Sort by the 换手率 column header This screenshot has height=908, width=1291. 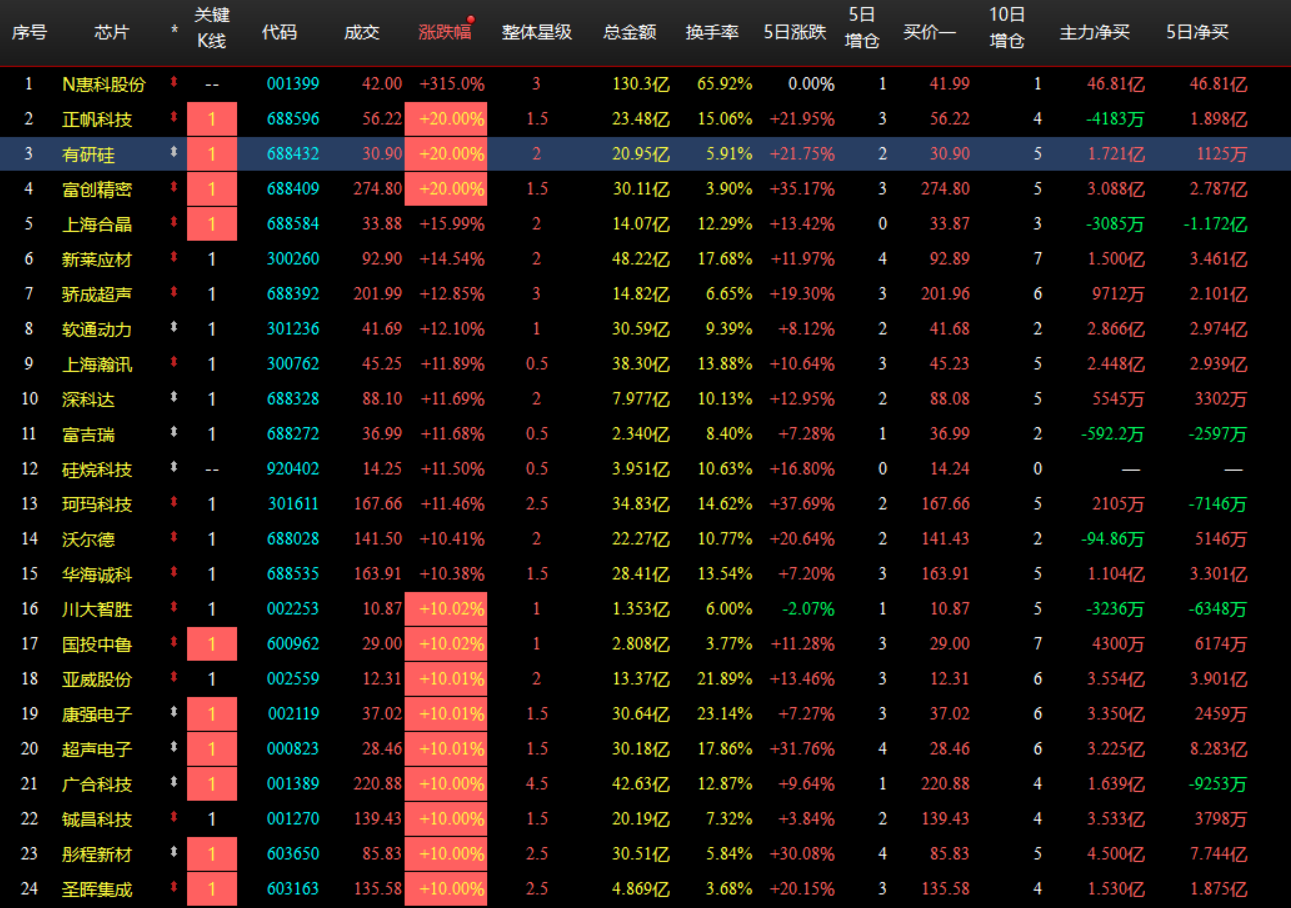point(712,32)
